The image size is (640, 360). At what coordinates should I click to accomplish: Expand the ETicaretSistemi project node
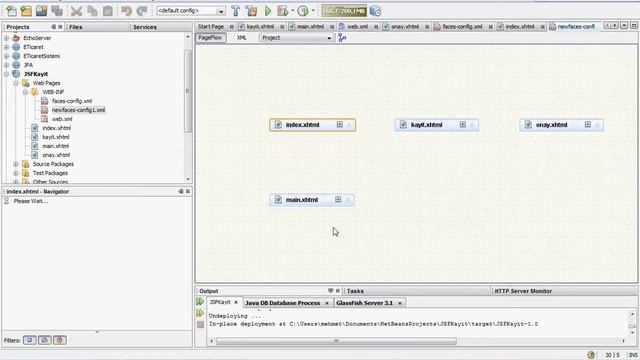pos(6,56)
